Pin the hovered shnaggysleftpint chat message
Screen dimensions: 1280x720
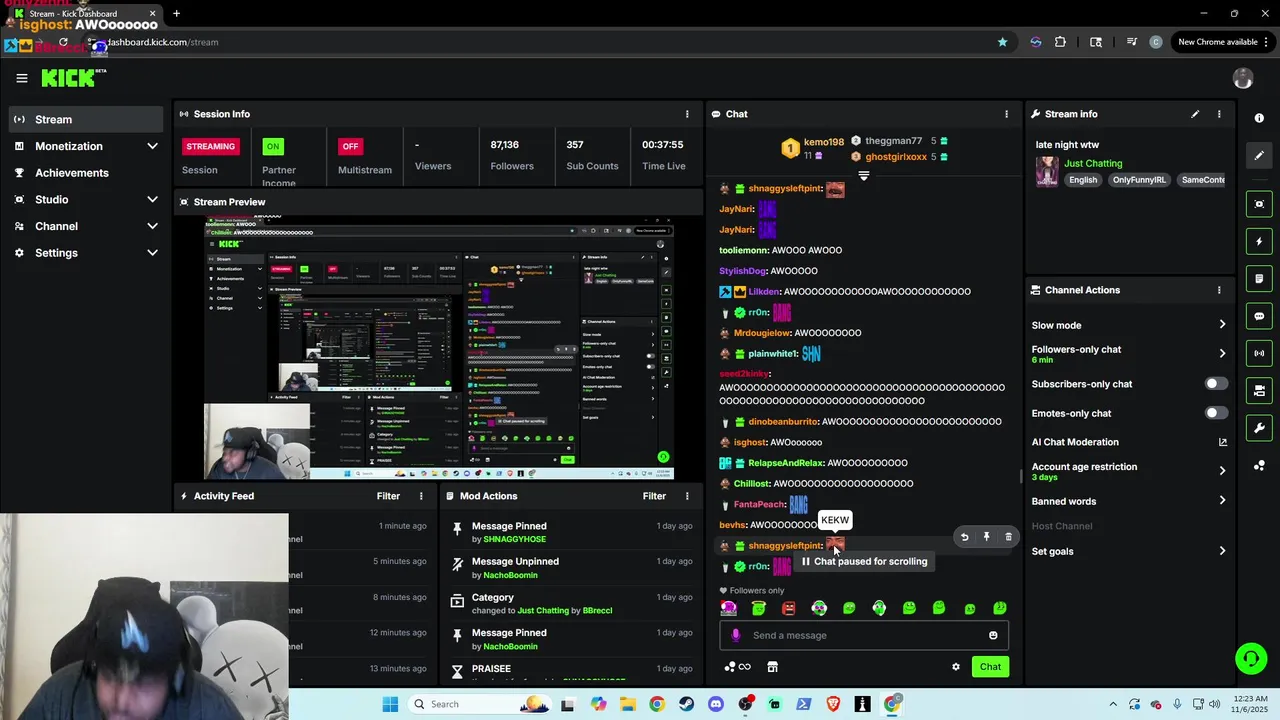coord(986,537)
